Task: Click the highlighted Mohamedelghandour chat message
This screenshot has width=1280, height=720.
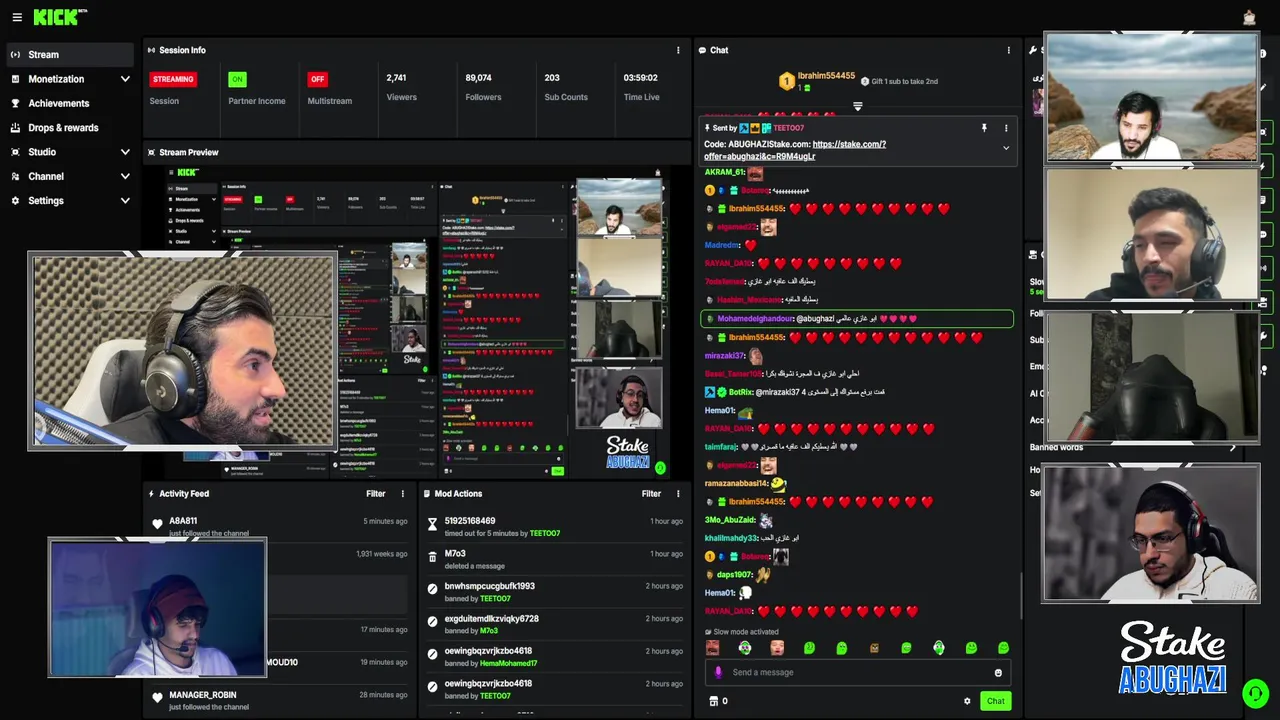Action: tap(857, 319)
